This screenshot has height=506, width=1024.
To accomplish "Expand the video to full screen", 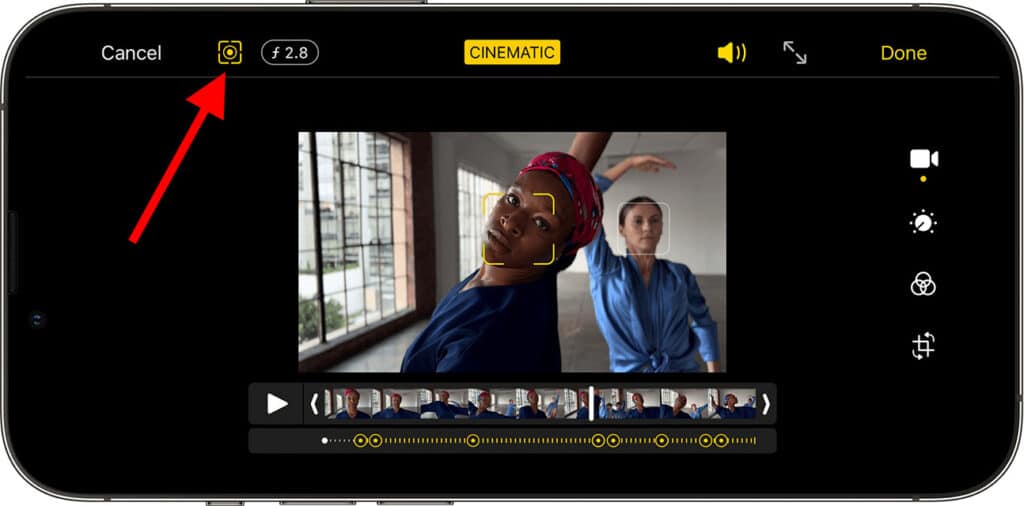I will point(795,53).
